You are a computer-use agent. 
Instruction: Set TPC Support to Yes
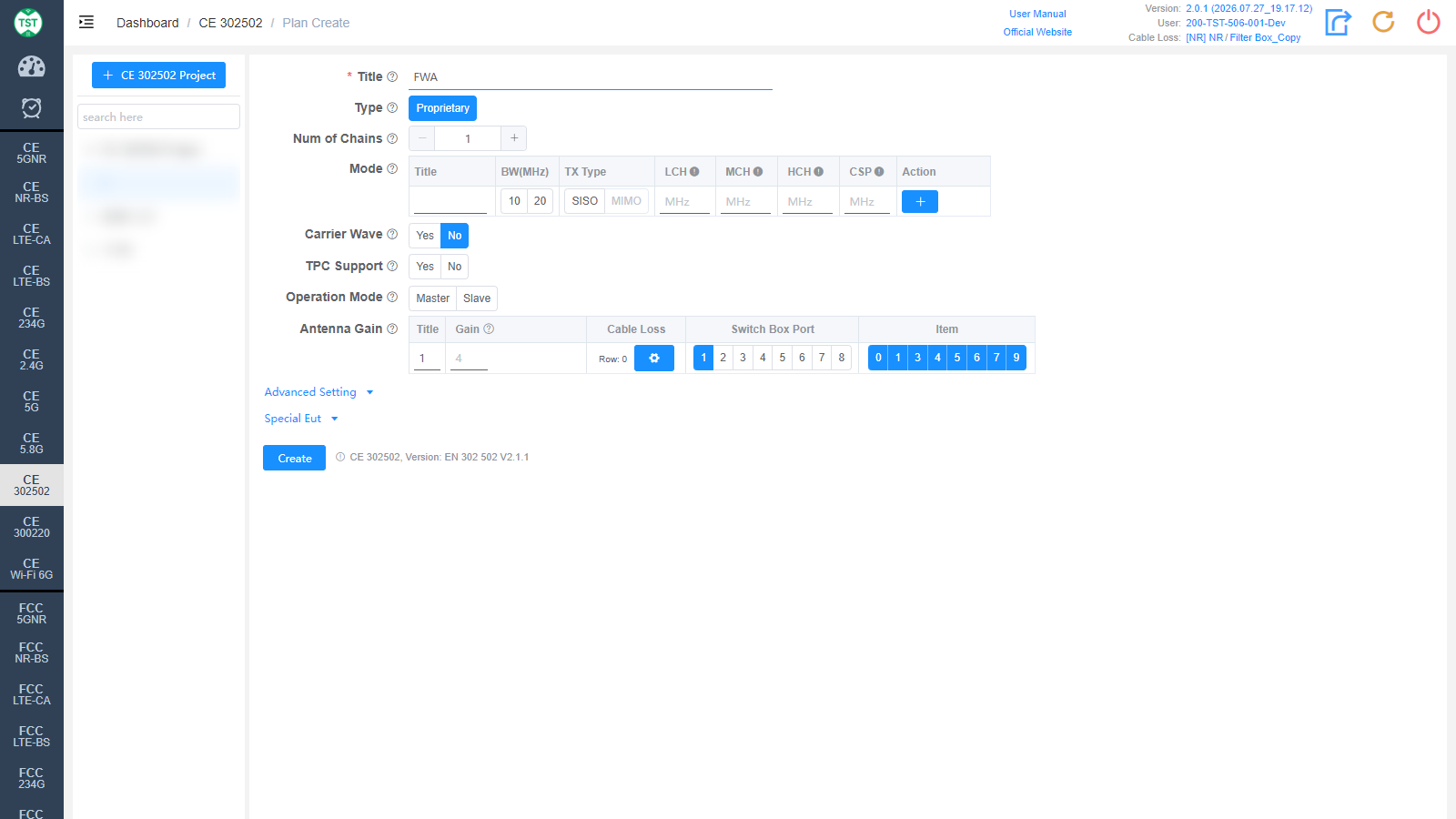coord(425,267)
